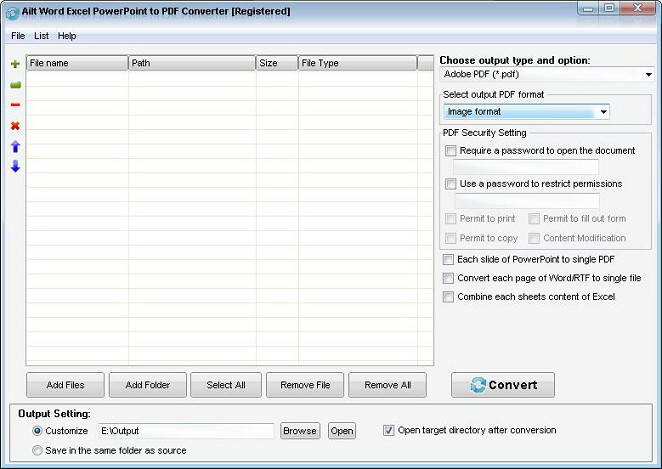Screen dimensions: 662x469
Task: Enable Use a password to restrict permissions
Action: click(451, 184)
